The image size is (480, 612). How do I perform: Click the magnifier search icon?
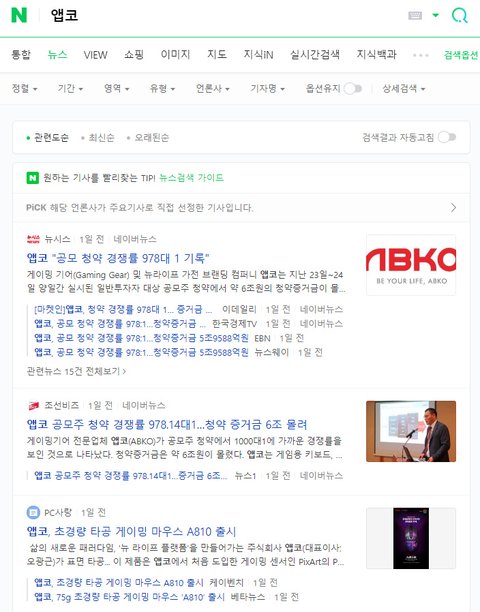(x=459, y=16)
